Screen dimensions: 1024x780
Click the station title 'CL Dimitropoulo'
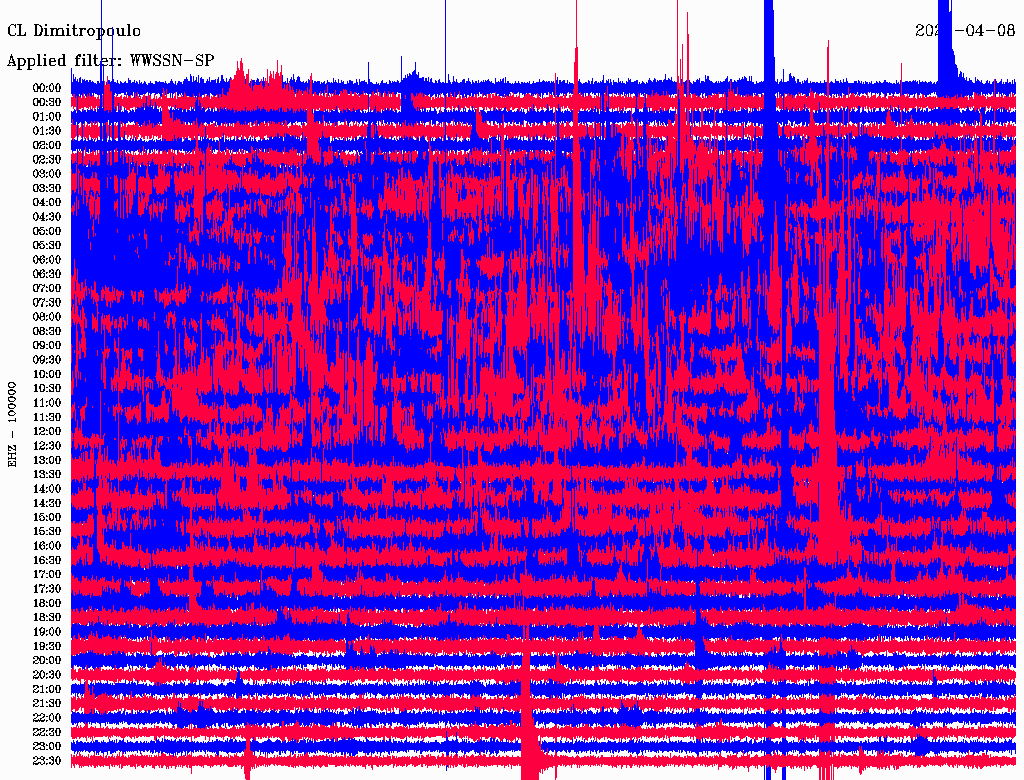pos(74,31)
